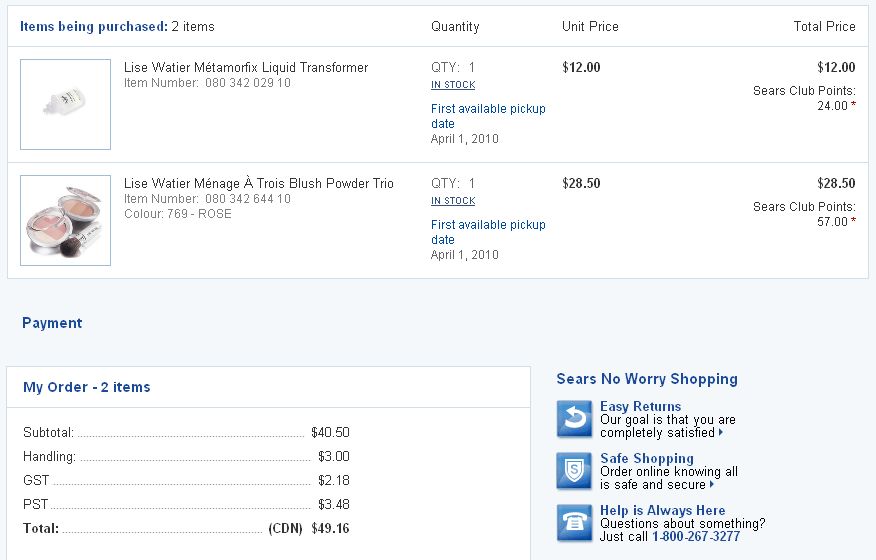Click Lise Watier Ménage À Trois Blush title
This screenshot has width=876, height=560.
[259, 183]
